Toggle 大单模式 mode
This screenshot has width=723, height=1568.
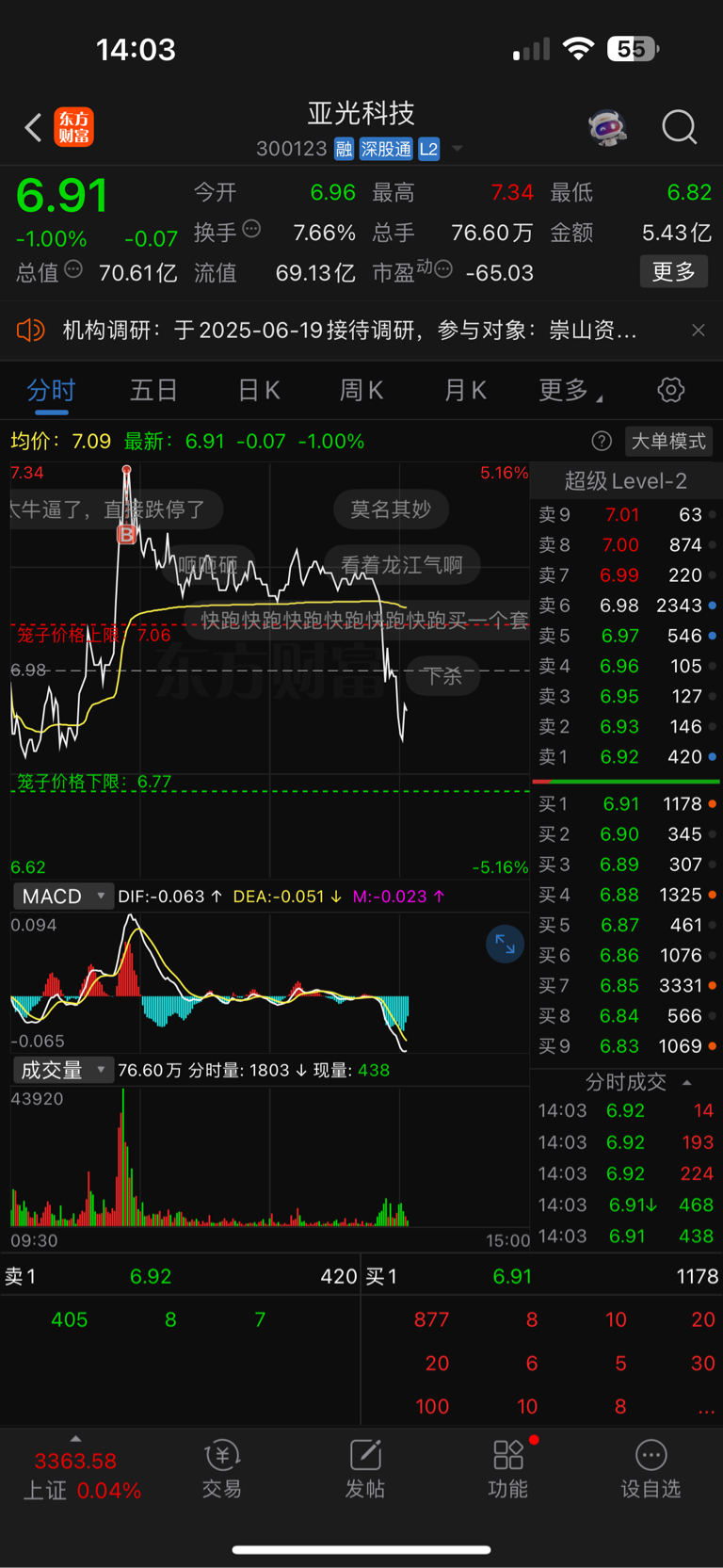point(668,441)
